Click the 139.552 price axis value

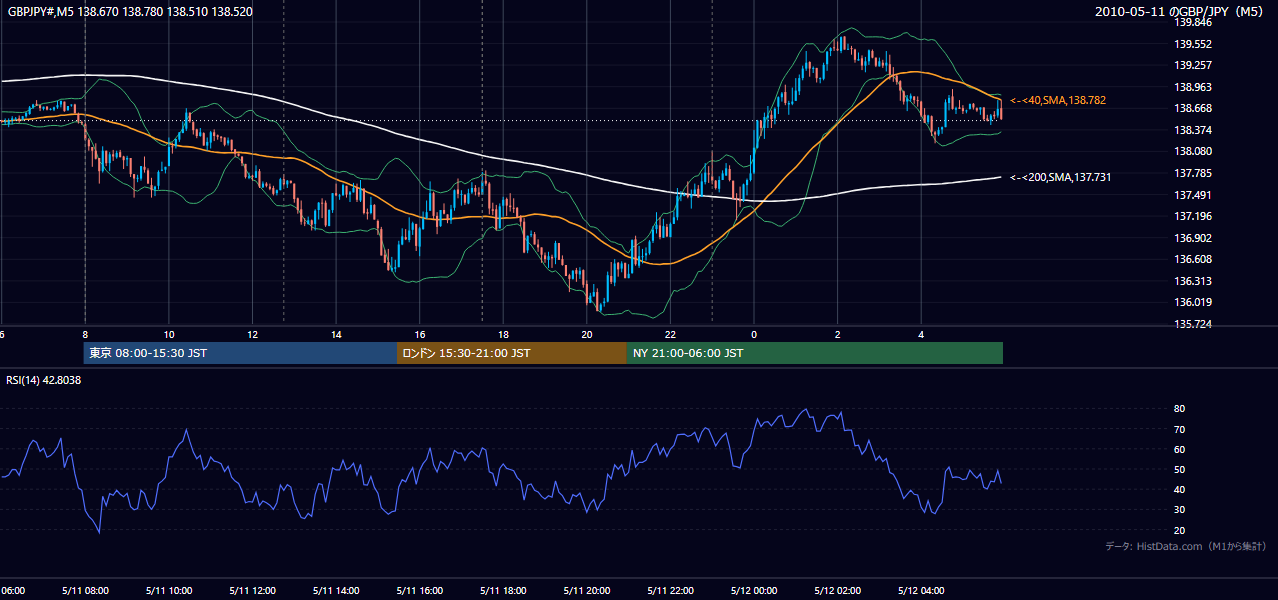(x=1193, y=44)
